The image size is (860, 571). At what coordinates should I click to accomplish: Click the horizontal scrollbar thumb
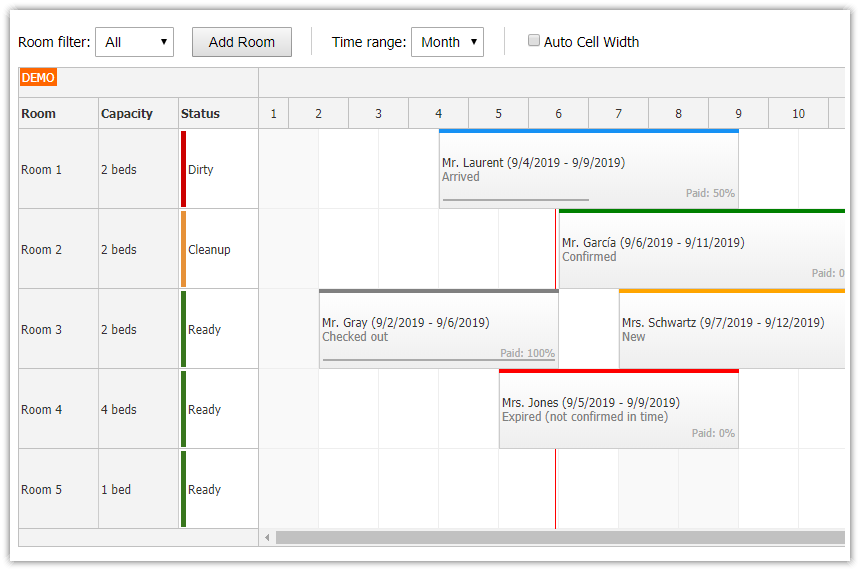tap(560, 538)
